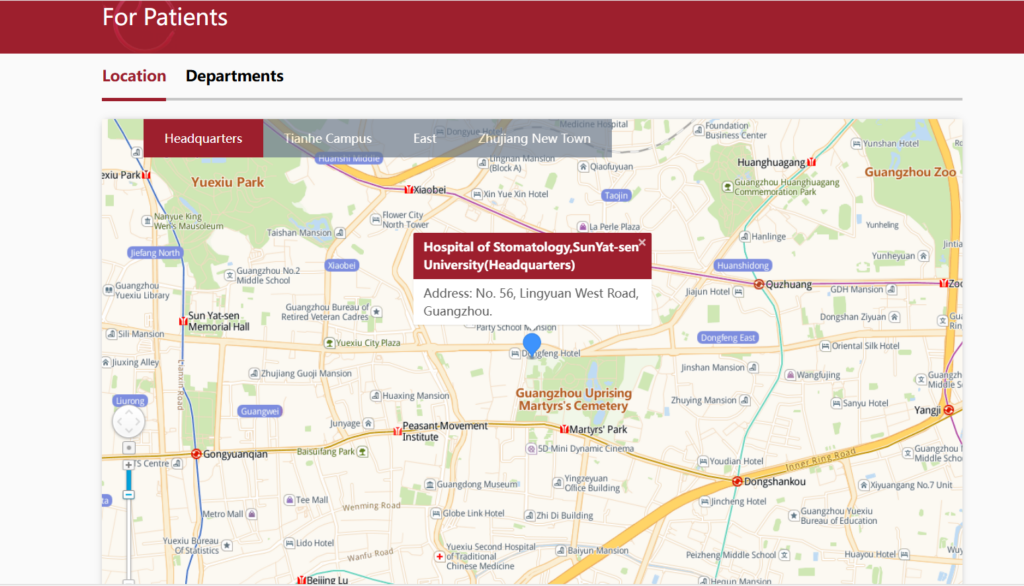This screenshot has width=1024, height=586.
Task: Click the Zhi Di Building icon
Action: 530,515
